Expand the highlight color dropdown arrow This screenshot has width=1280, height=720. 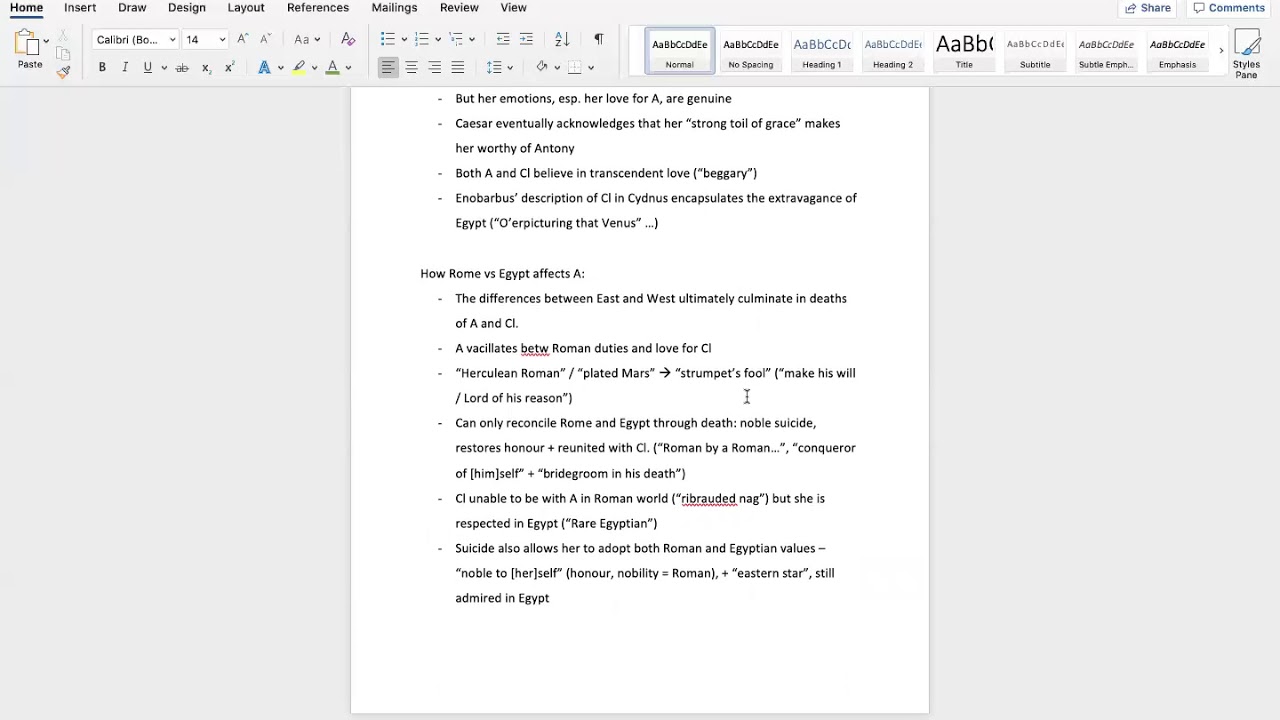314,68
